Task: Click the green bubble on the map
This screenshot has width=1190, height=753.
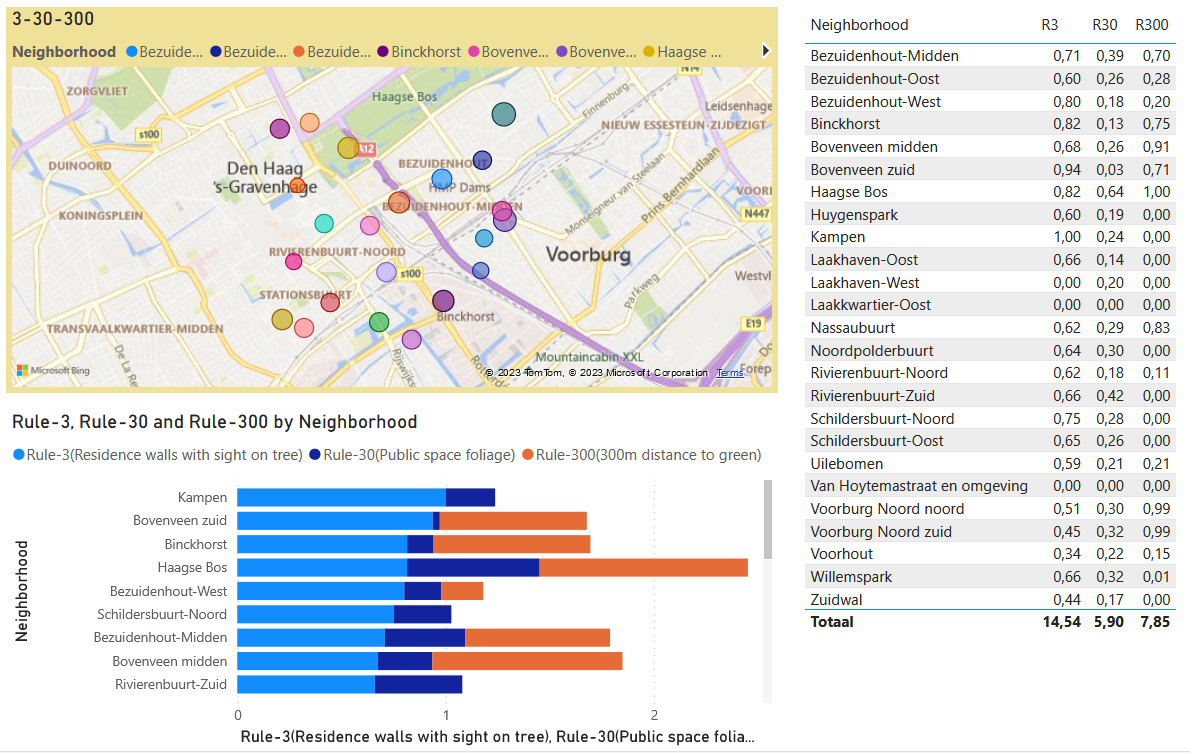Action: tap(378, 322)
